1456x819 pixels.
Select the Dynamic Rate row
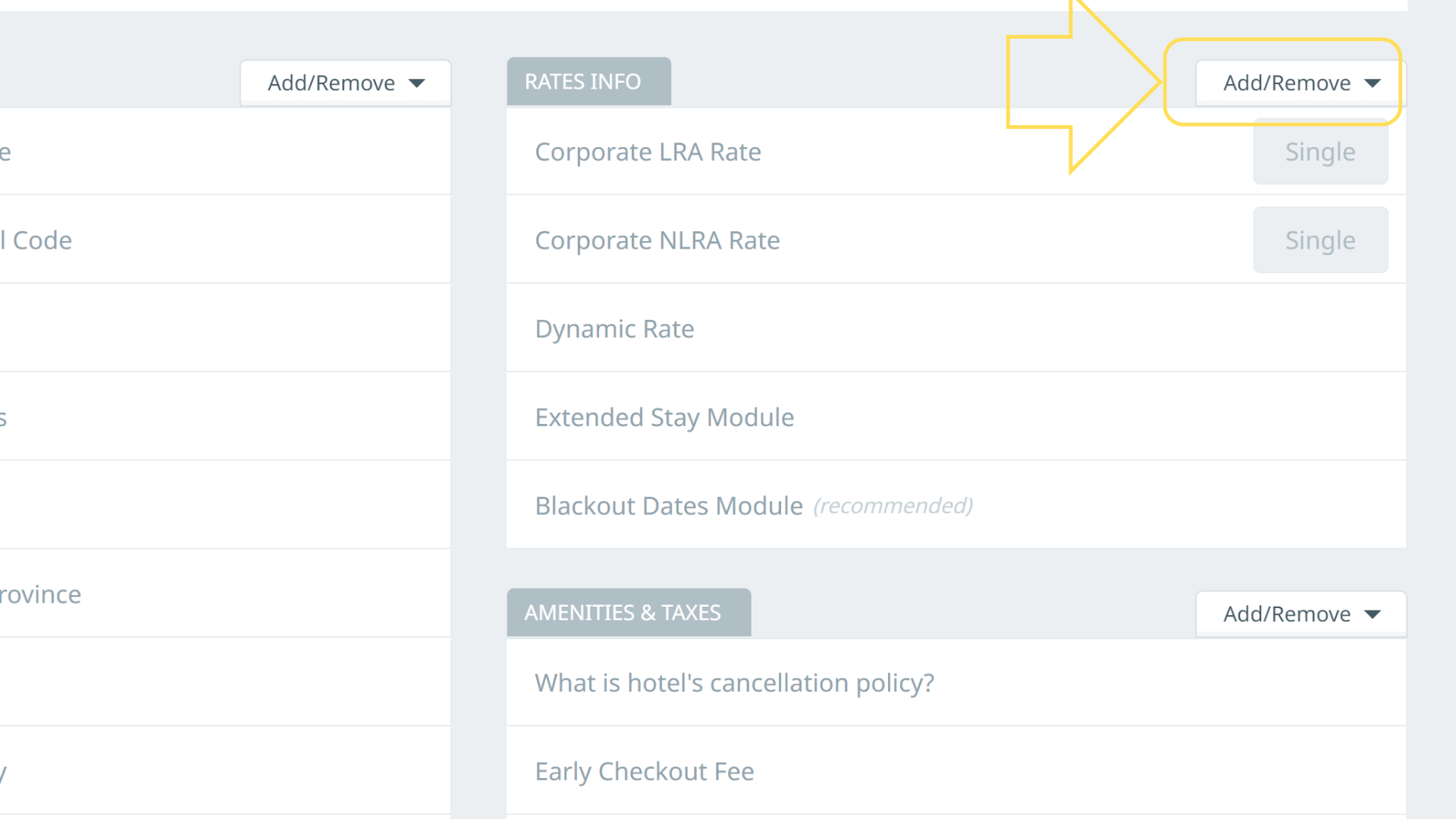[614, 329]
